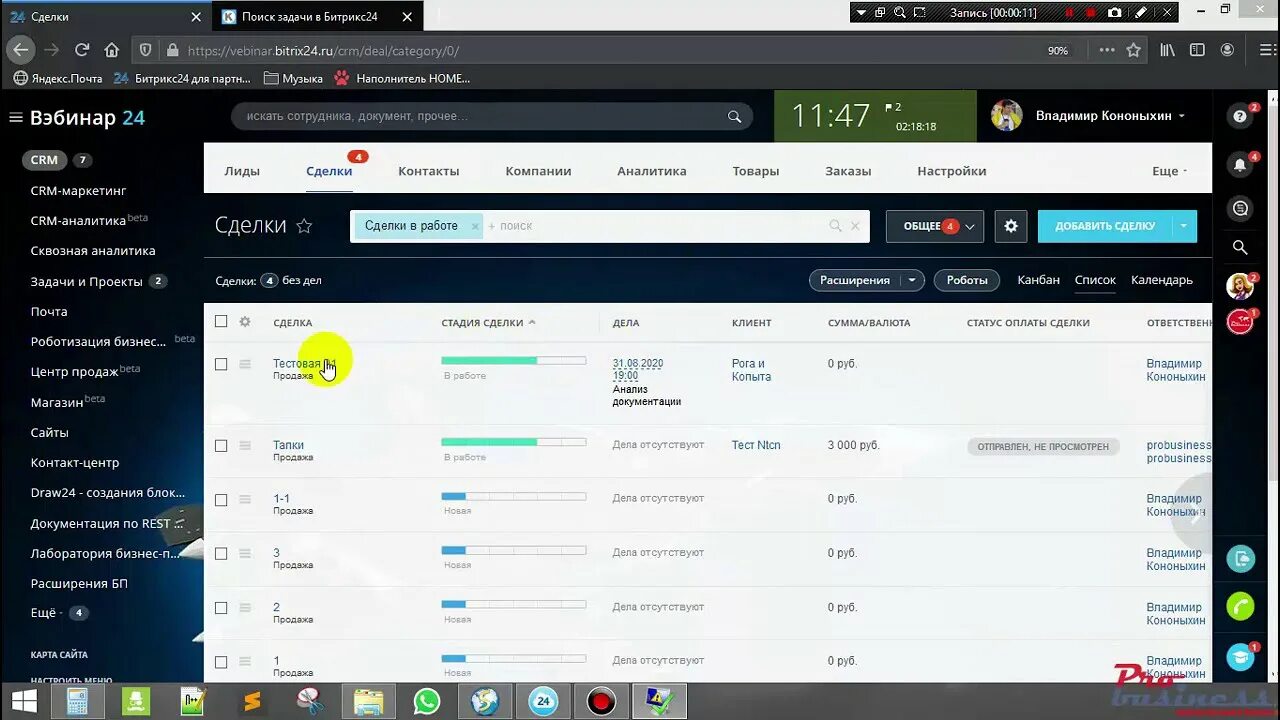The height and width of the screenshot is (720, 1280).
Task: Open the notifications bell icon
Action: [1240, 165]
